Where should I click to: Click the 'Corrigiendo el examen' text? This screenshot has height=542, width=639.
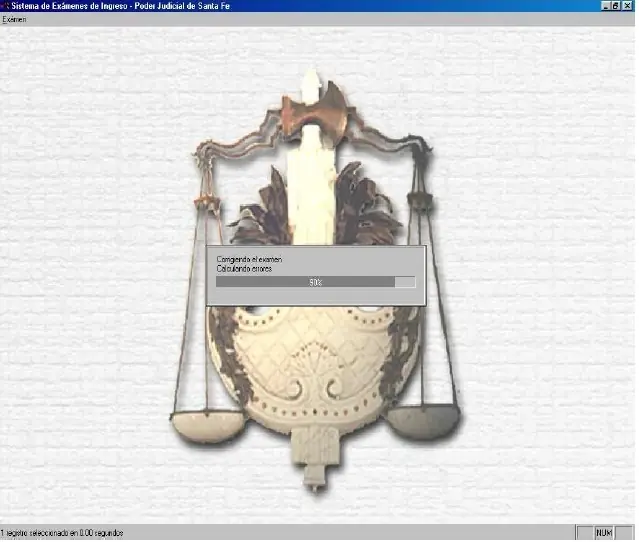(x=249, y=259)
